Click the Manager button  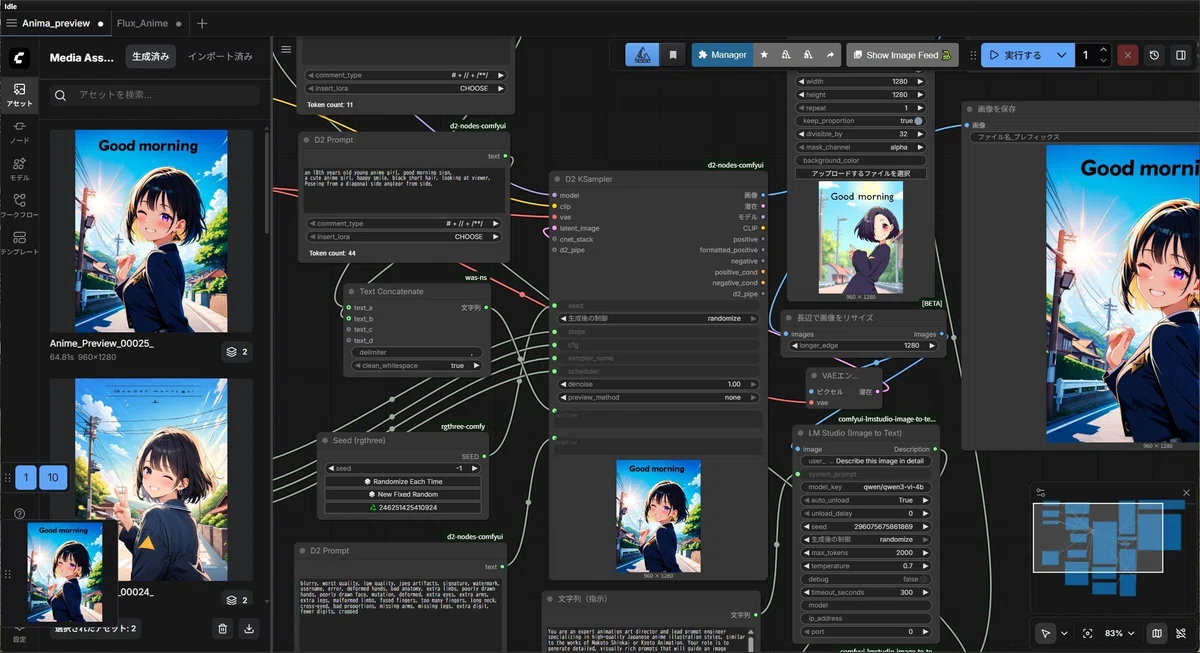722,55
